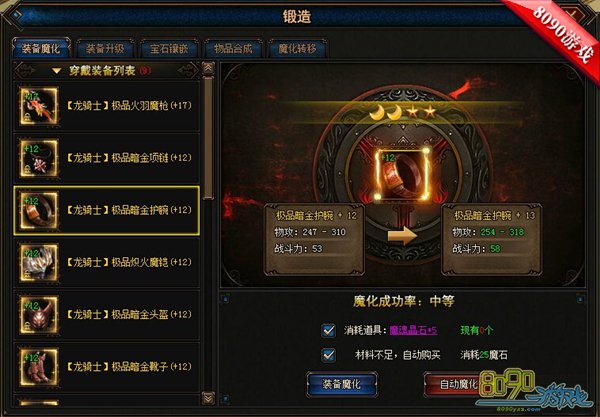Click the 装备魔化 blue button
Screen dimensions: 600x417
click(x=342, y=384)
